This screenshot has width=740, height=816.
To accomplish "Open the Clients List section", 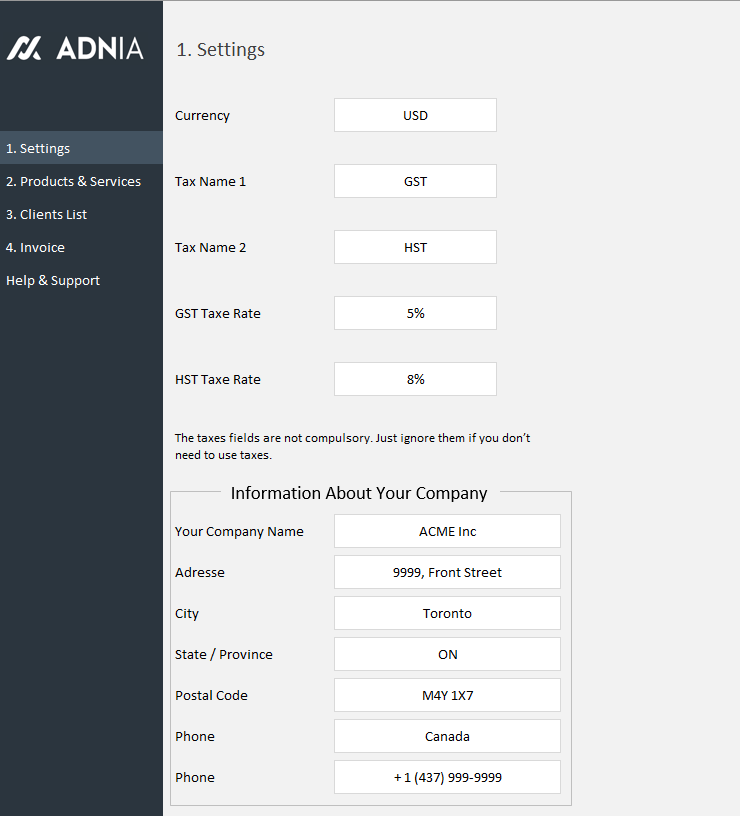I will tap(46, 214).
